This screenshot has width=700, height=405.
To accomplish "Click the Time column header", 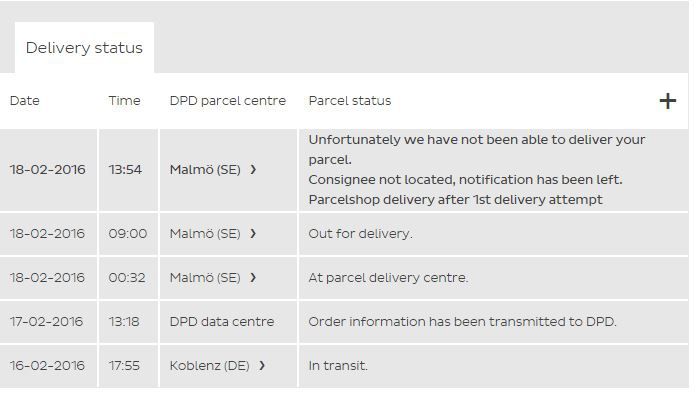I will [x=124, y=100].
